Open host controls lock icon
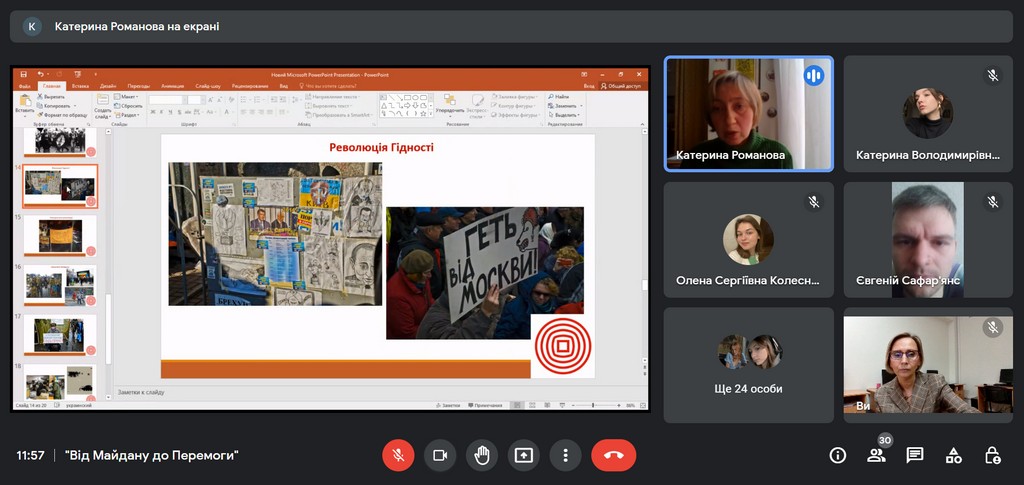 pyautogui.click(x=992, y=455)
